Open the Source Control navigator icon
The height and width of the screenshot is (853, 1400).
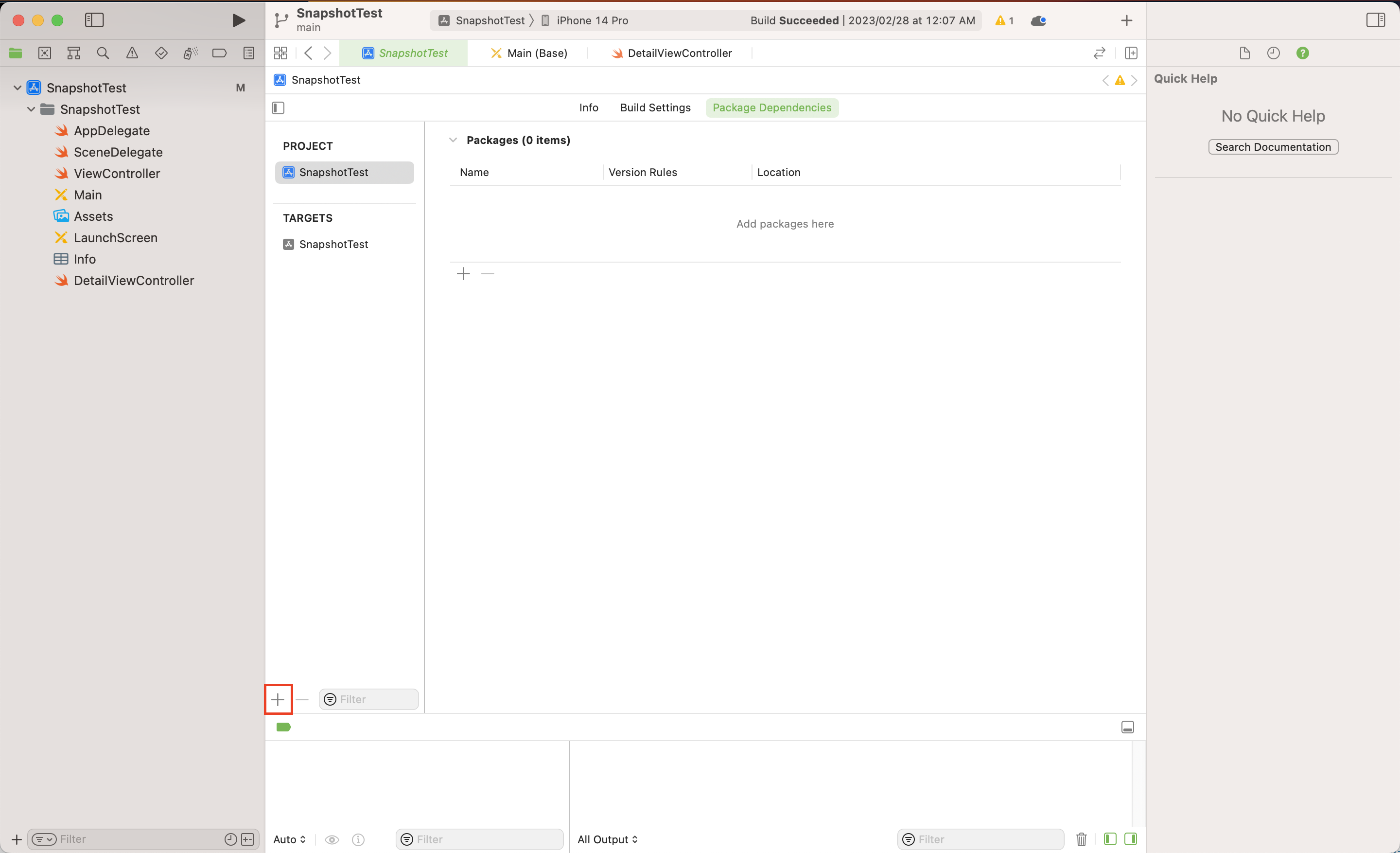tap(44, 53)
